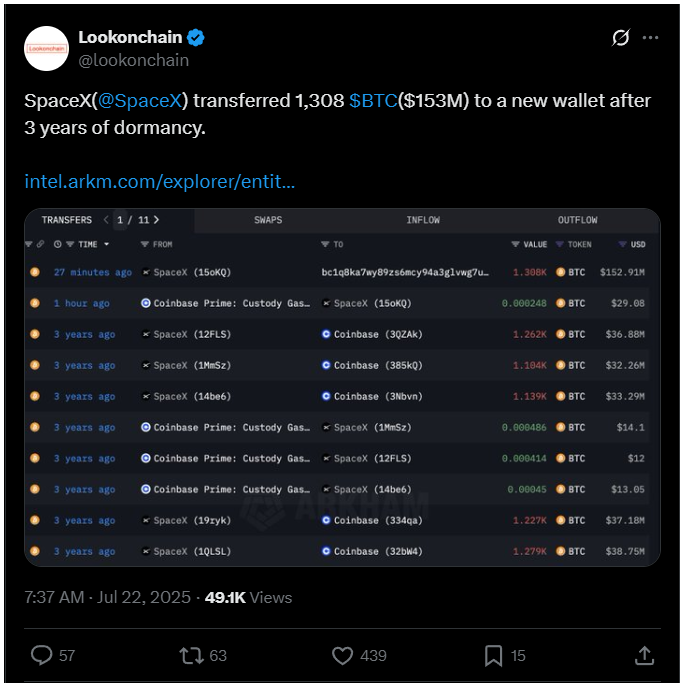Open the @SpaceX mention link
Screen dimensions: 684x687
[139, 101]
